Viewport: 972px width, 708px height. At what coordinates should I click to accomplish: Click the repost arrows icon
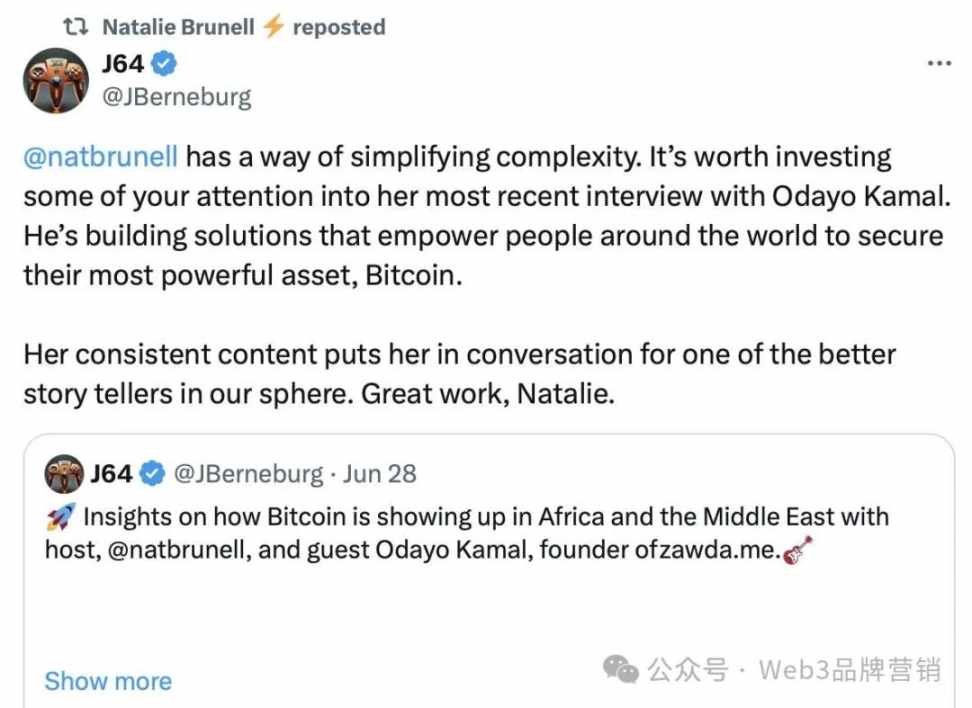tap(76, 27)
